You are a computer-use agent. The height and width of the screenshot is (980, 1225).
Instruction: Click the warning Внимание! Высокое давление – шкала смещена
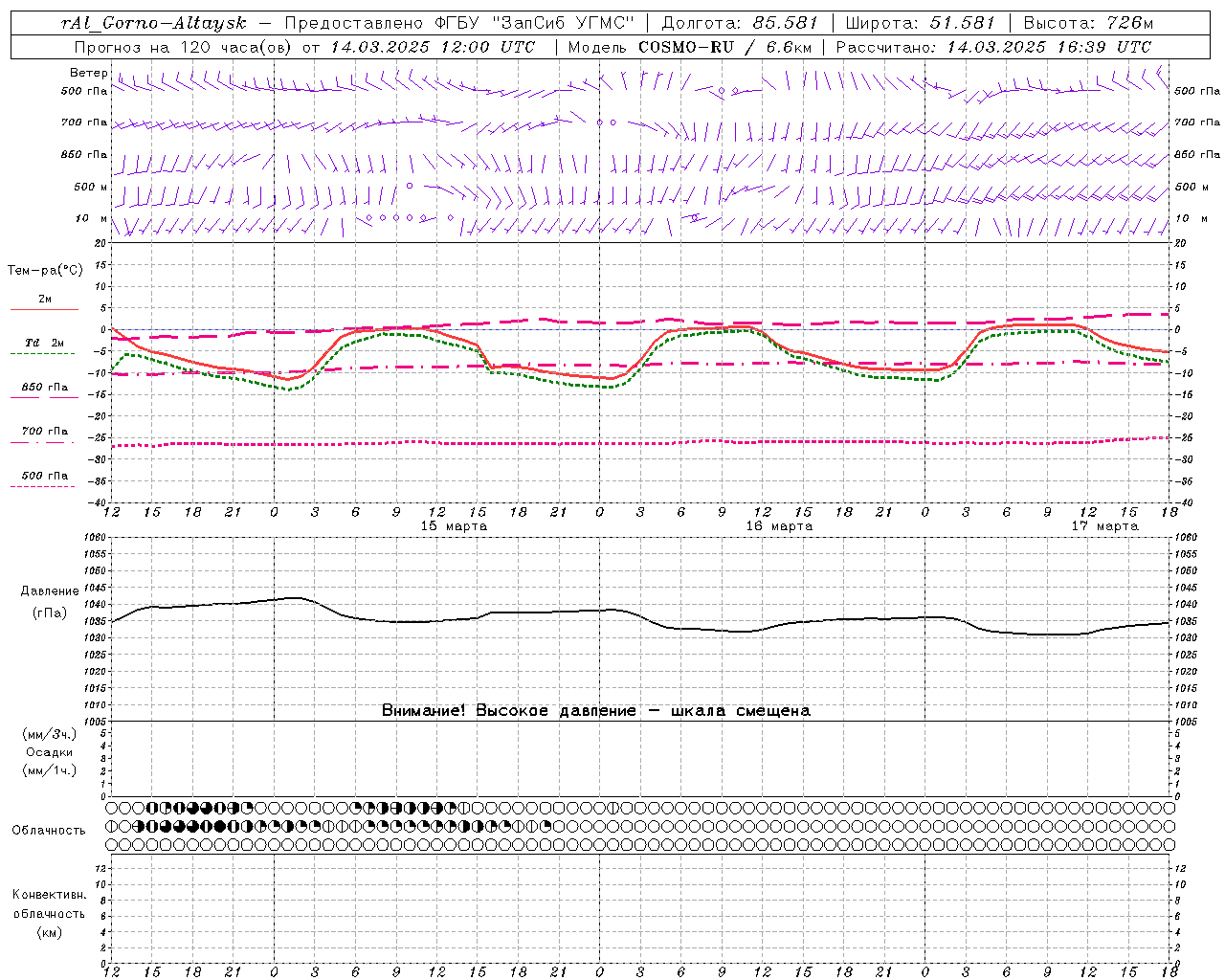[595, 711]
